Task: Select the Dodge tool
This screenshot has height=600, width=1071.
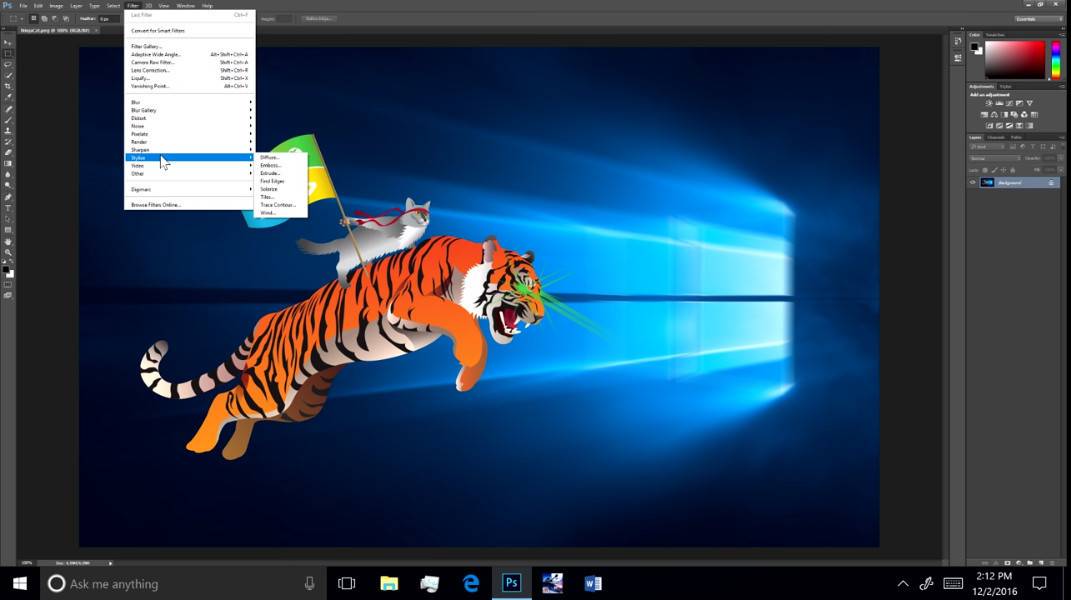Action: [8, 185]
